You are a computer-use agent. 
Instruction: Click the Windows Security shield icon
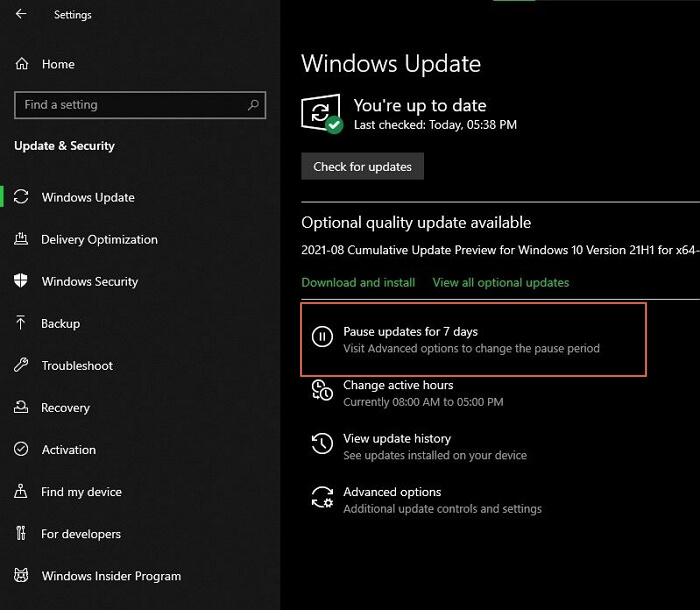click(x=21, y=281)
